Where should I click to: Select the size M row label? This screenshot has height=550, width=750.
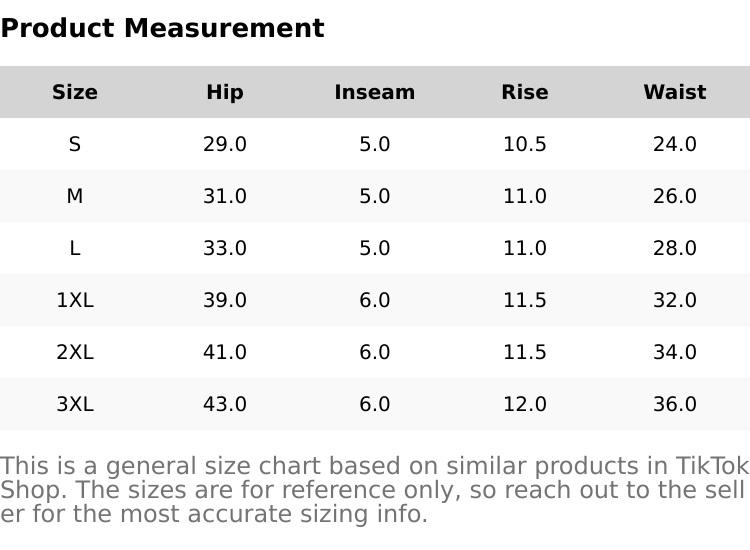75,196
